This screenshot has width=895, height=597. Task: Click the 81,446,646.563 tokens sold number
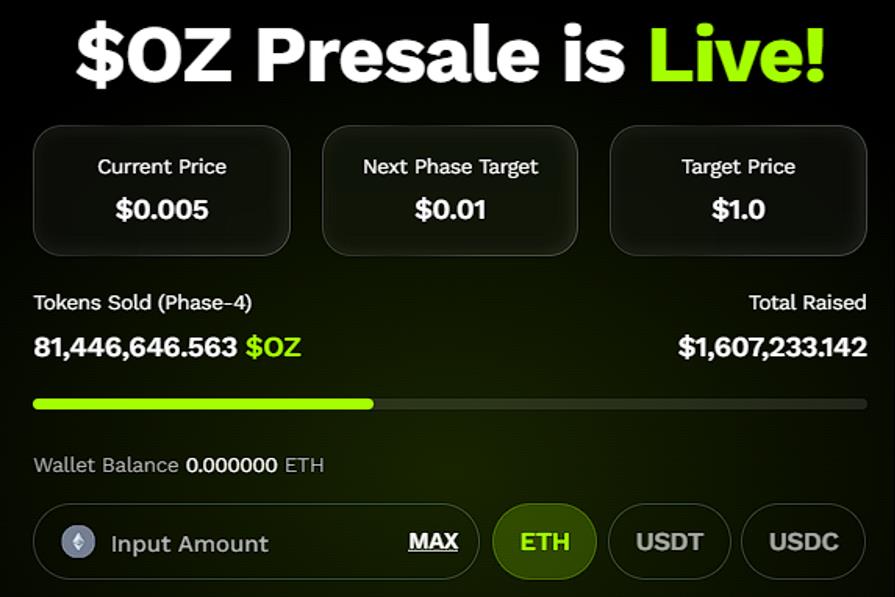click(x=135, y=347)
